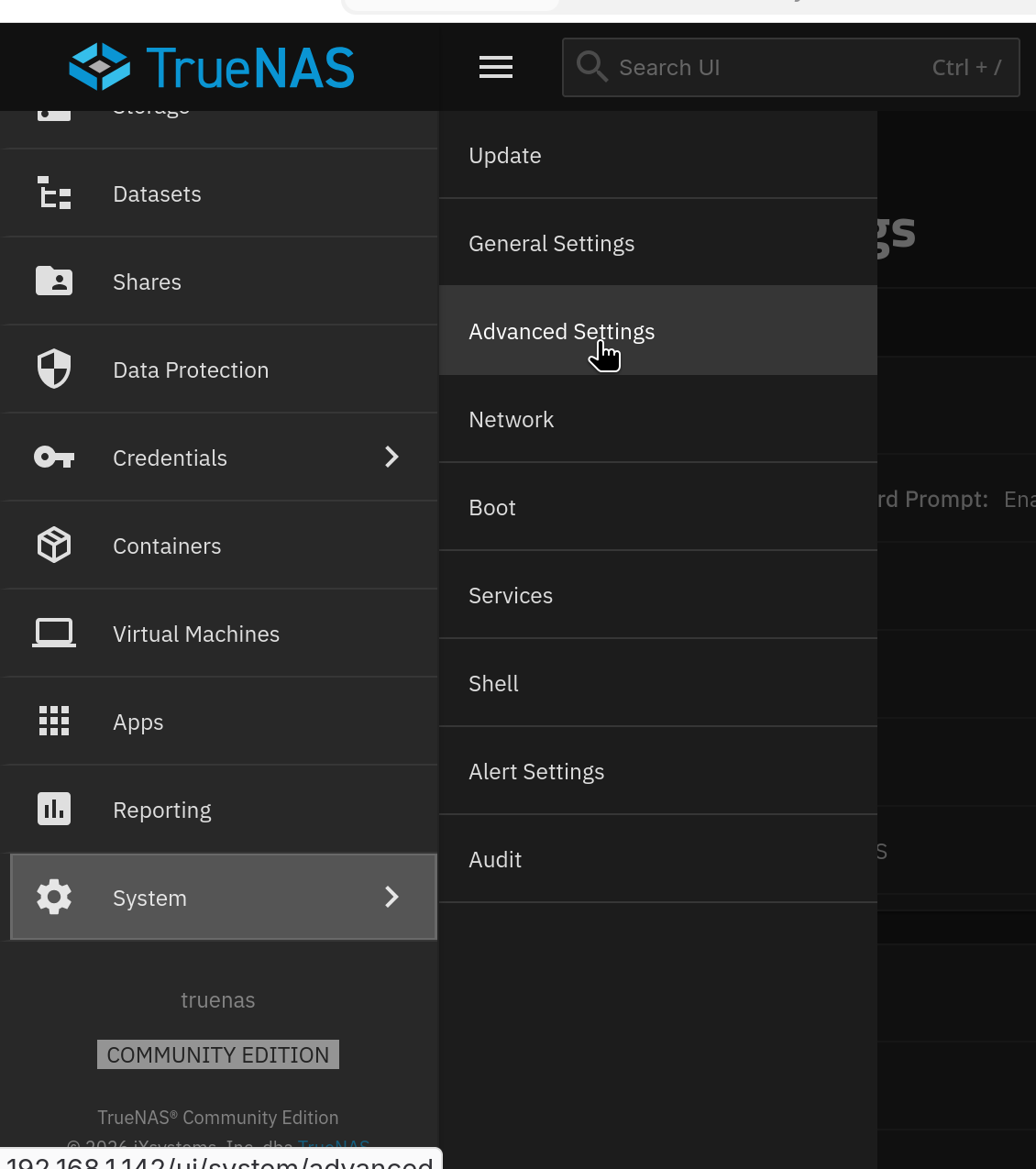Click the Datasets tree icon
The image size is (1036, 1169).
[x=54, y=193]
